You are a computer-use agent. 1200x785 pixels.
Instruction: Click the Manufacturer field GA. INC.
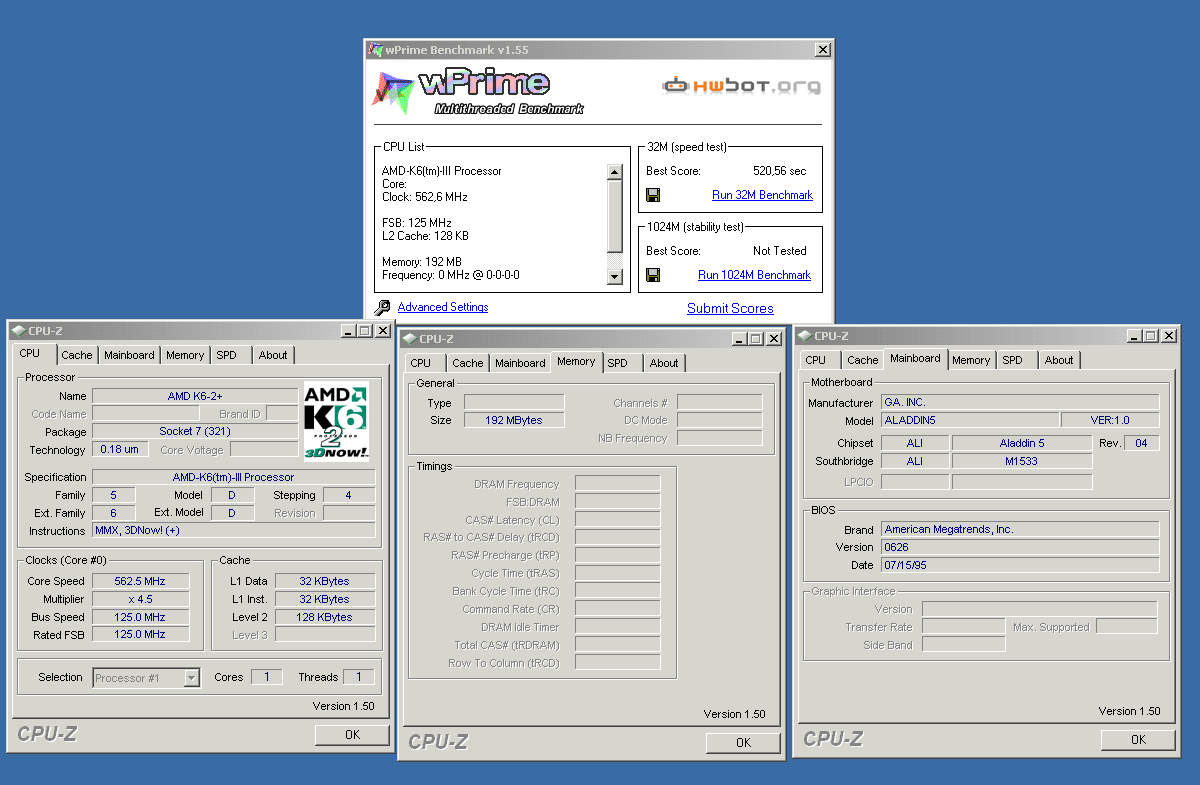point(1020,402)
